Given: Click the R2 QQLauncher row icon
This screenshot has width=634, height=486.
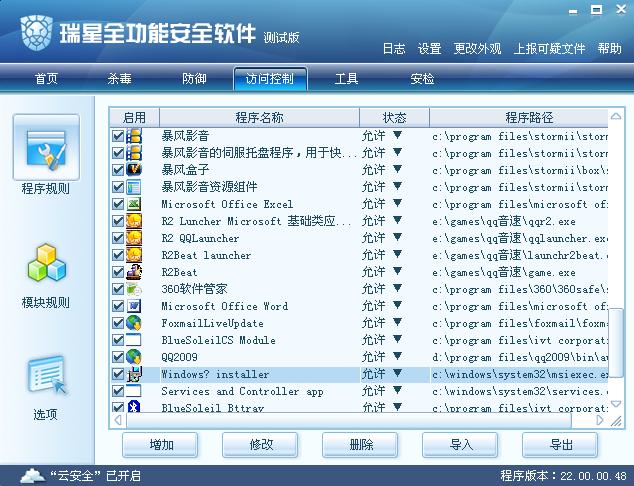Looking at the screenshot, I should point(134,238).
